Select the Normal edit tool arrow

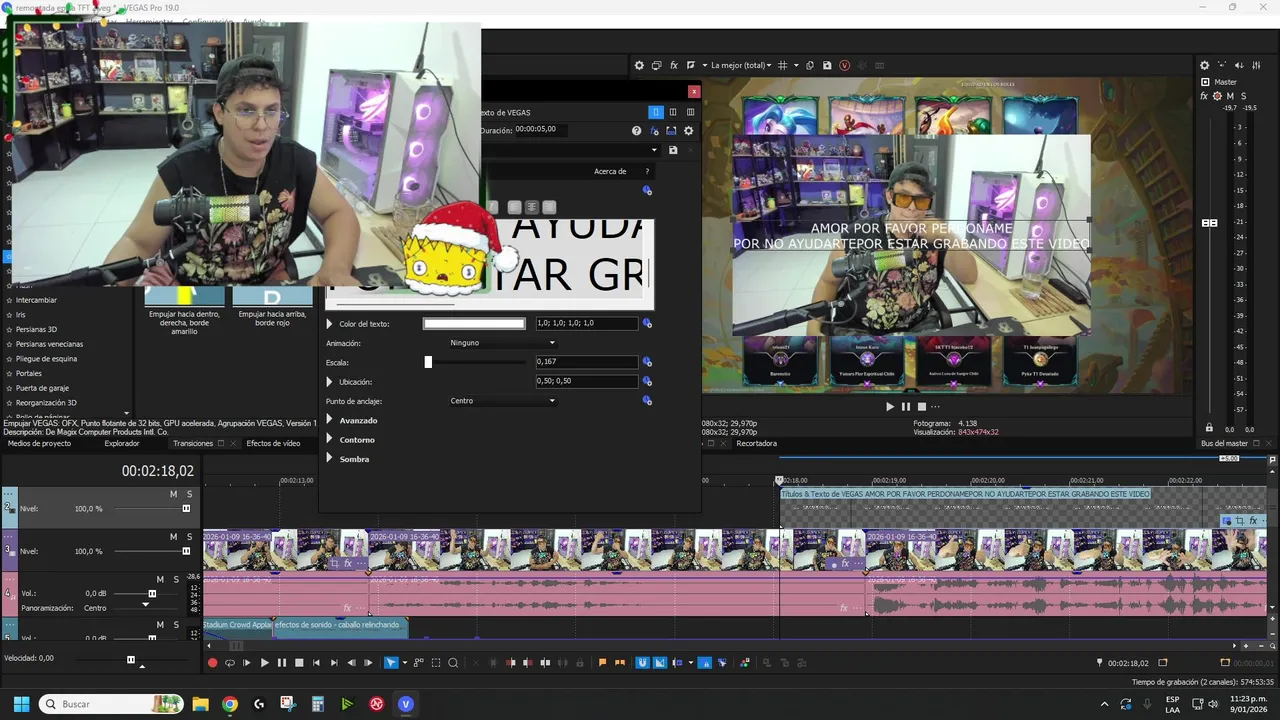[x=390, y=663]
